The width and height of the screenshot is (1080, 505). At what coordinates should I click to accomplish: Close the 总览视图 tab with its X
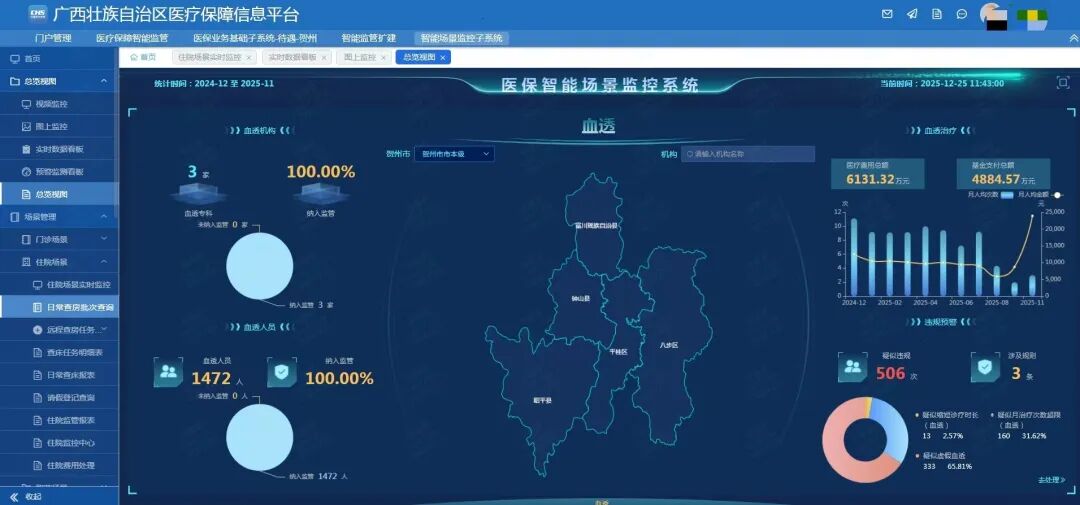coord(443,57)
